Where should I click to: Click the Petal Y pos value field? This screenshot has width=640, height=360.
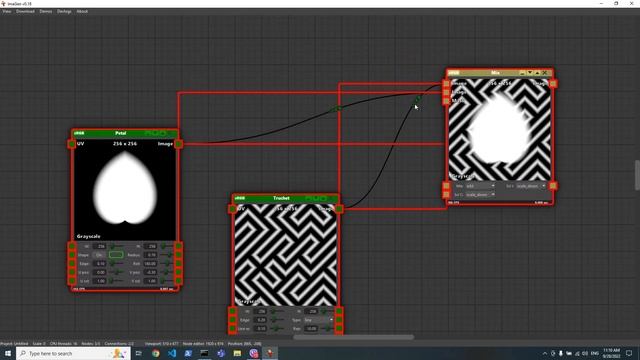click(151, 272)
